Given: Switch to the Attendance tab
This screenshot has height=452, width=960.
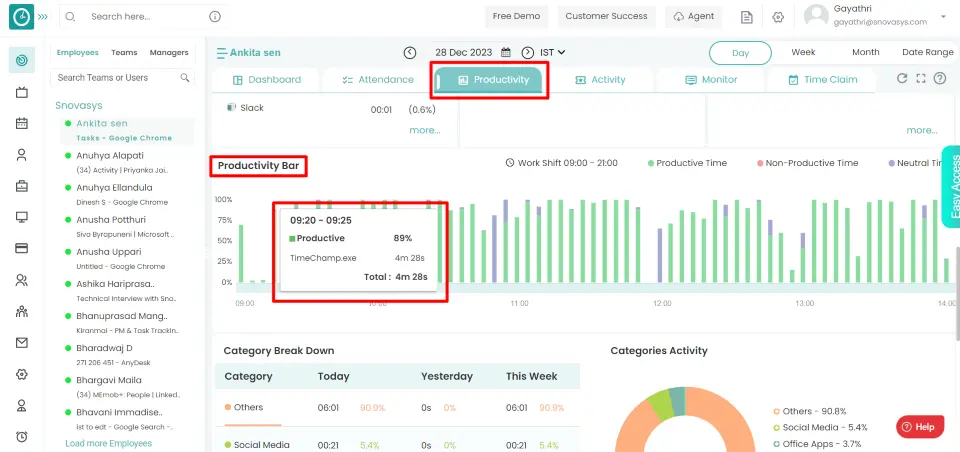Looking at the screenshot, I should point(378,80).
